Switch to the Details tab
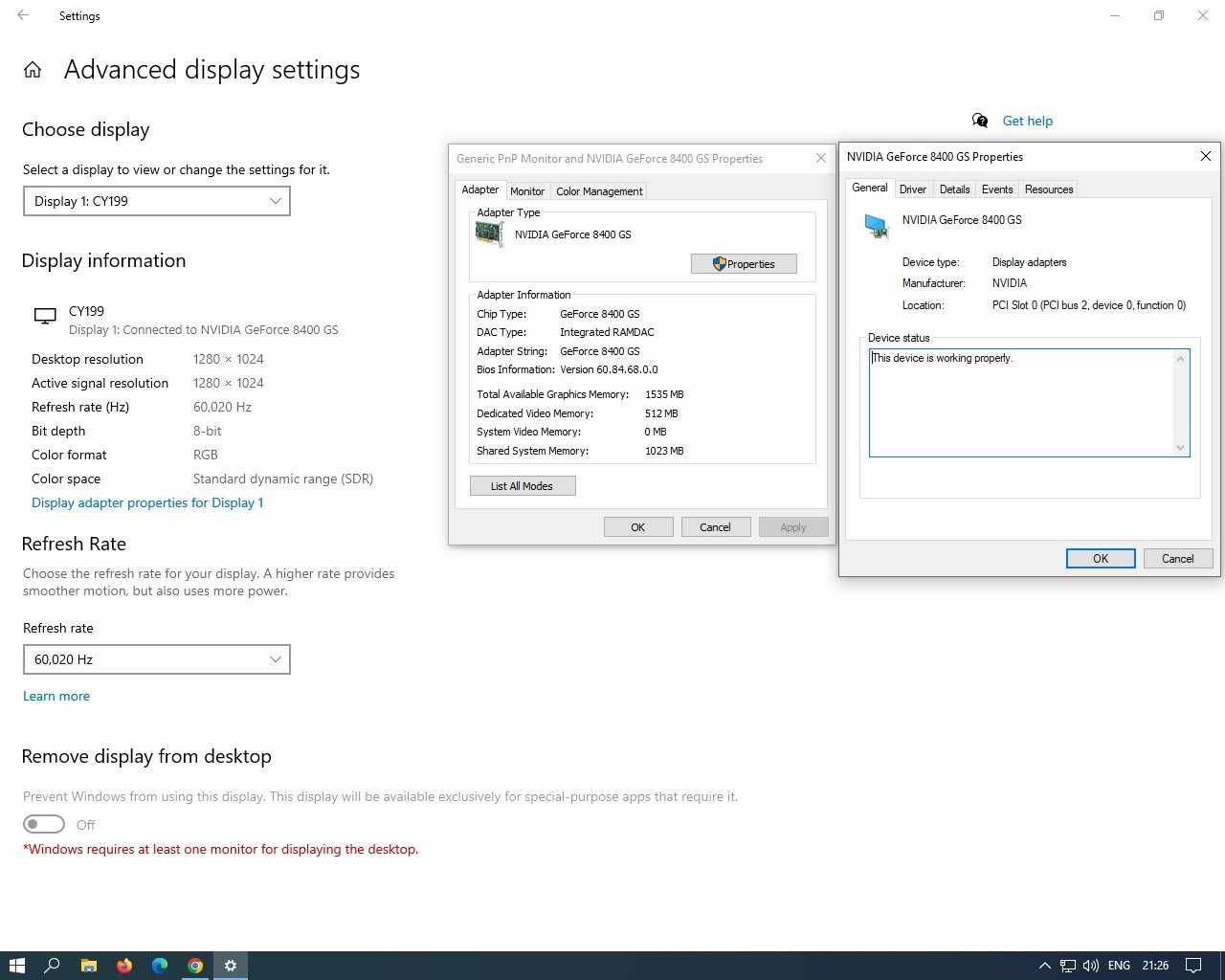 [x=954, y=189]
